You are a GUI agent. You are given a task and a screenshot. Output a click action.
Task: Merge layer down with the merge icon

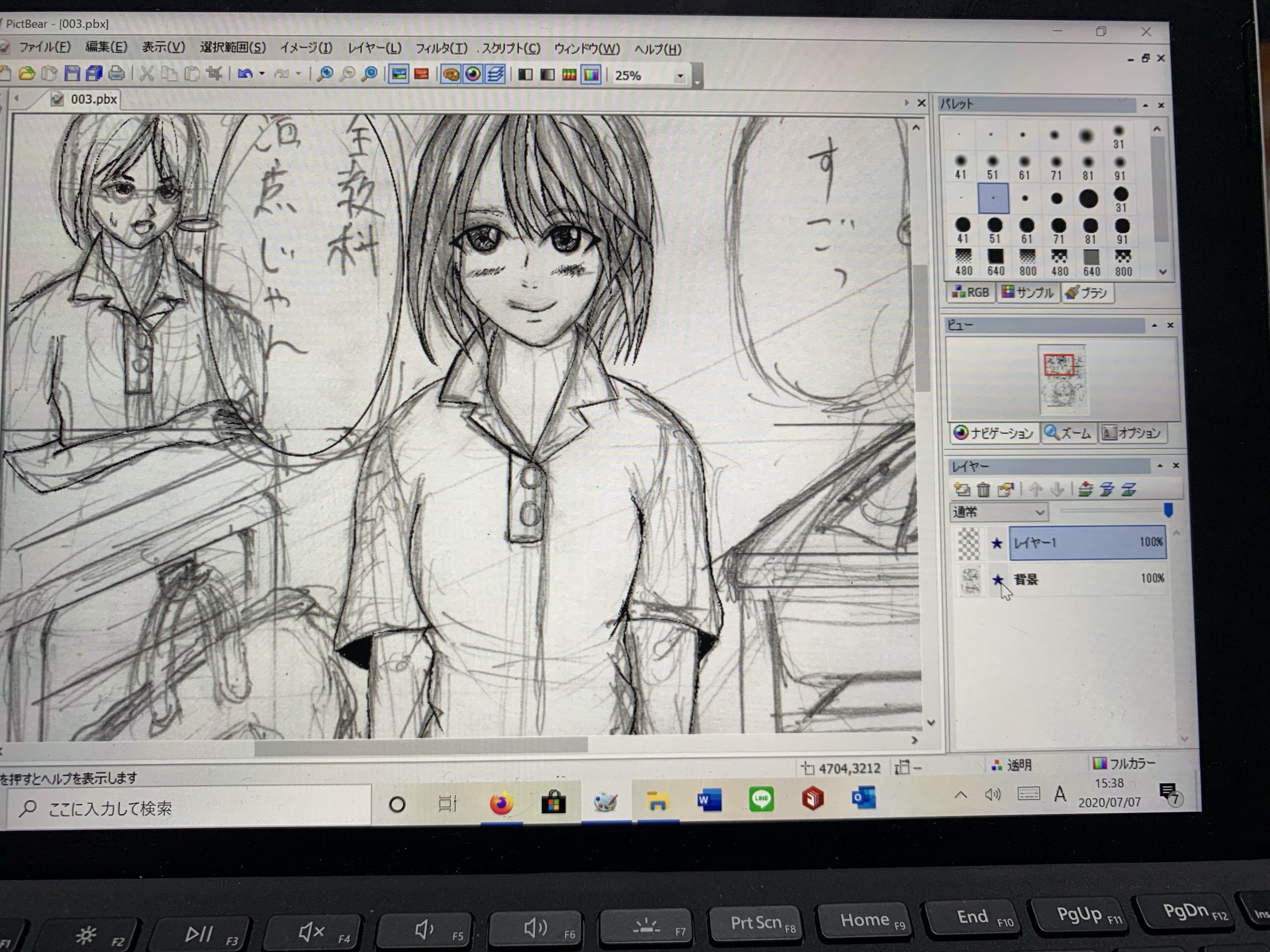1107,489
